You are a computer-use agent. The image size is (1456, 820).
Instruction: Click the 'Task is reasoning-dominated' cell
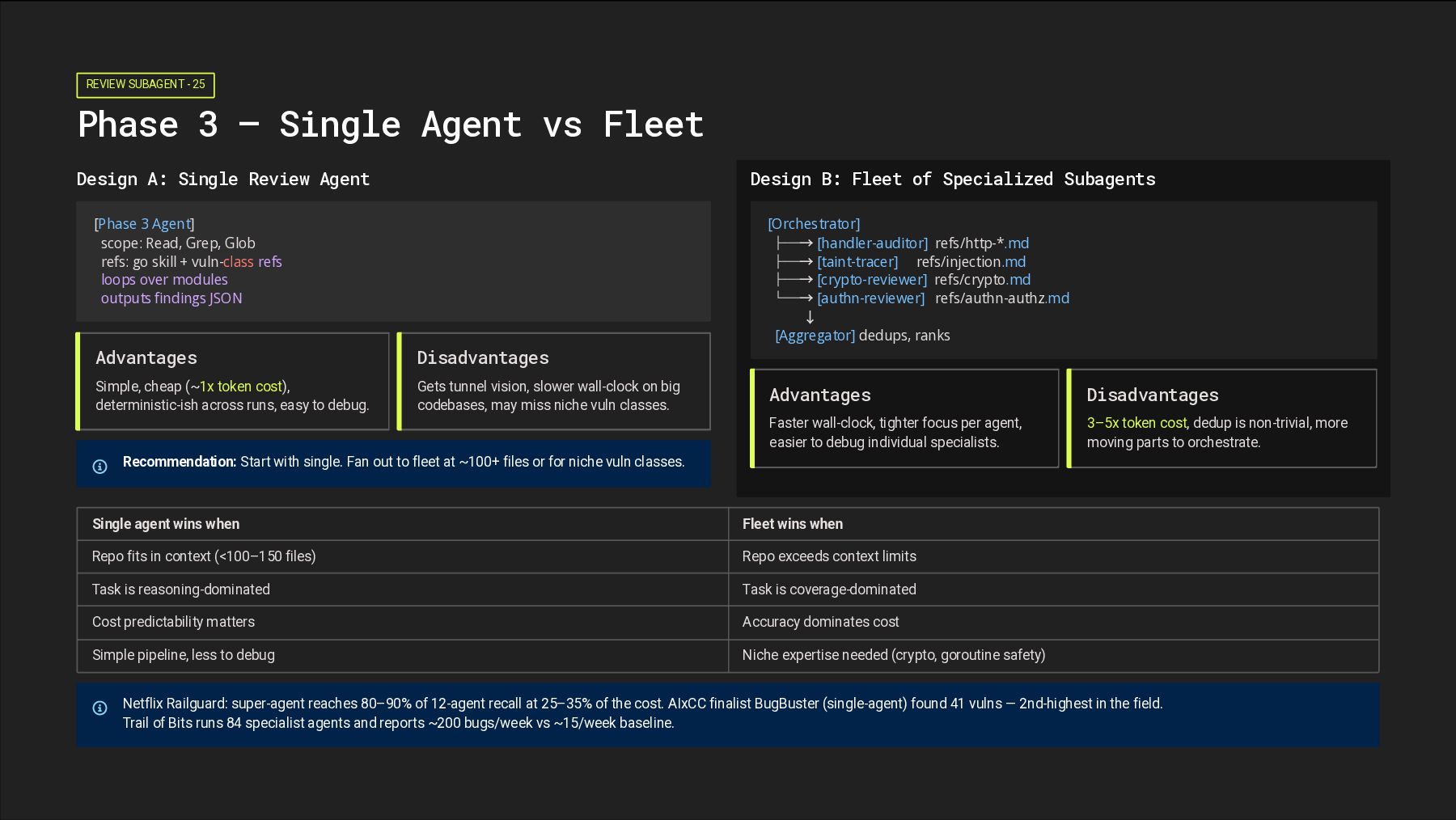(x=403, y=590)
